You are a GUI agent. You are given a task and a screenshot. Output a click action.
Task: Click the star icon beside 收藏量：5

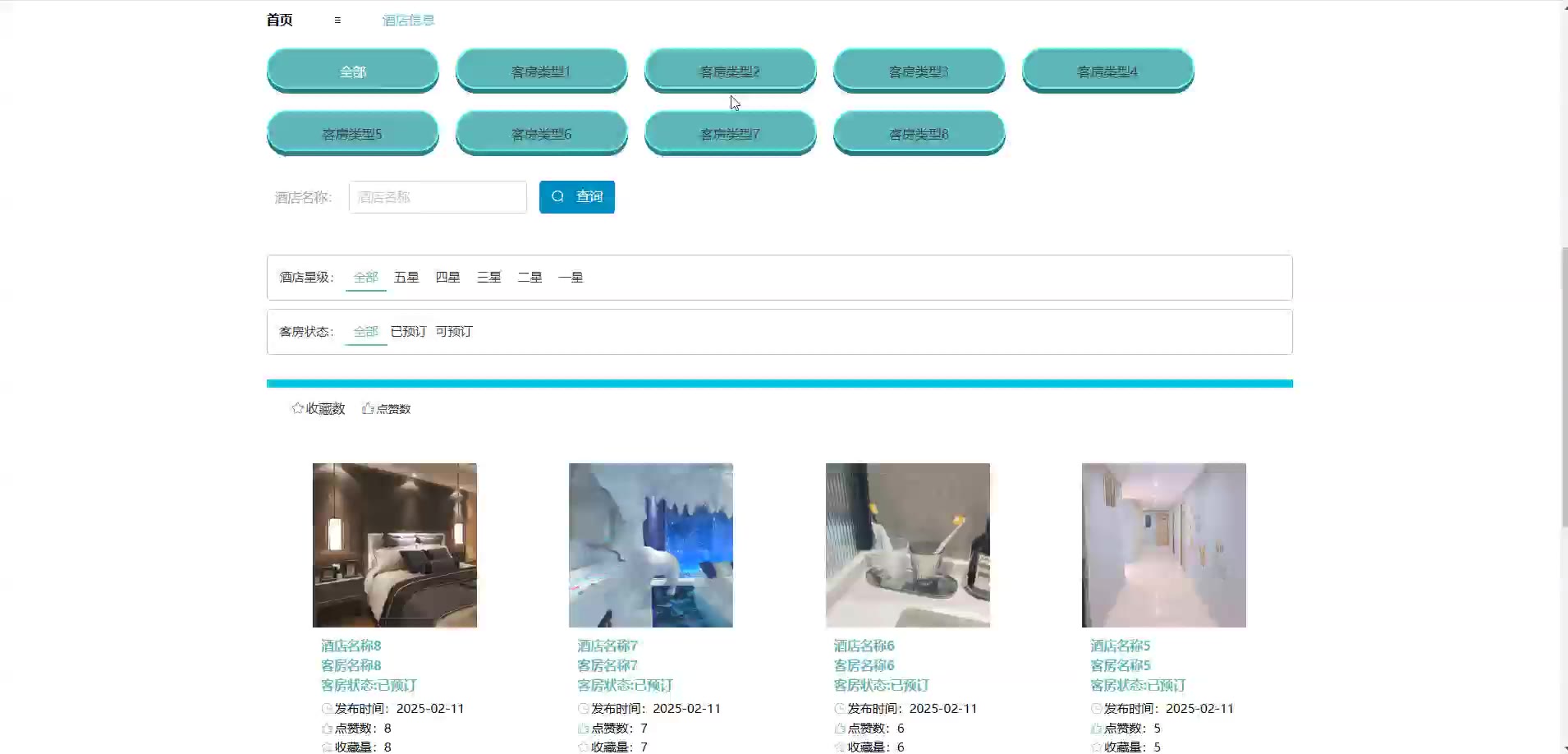[x=1096, y=747]
